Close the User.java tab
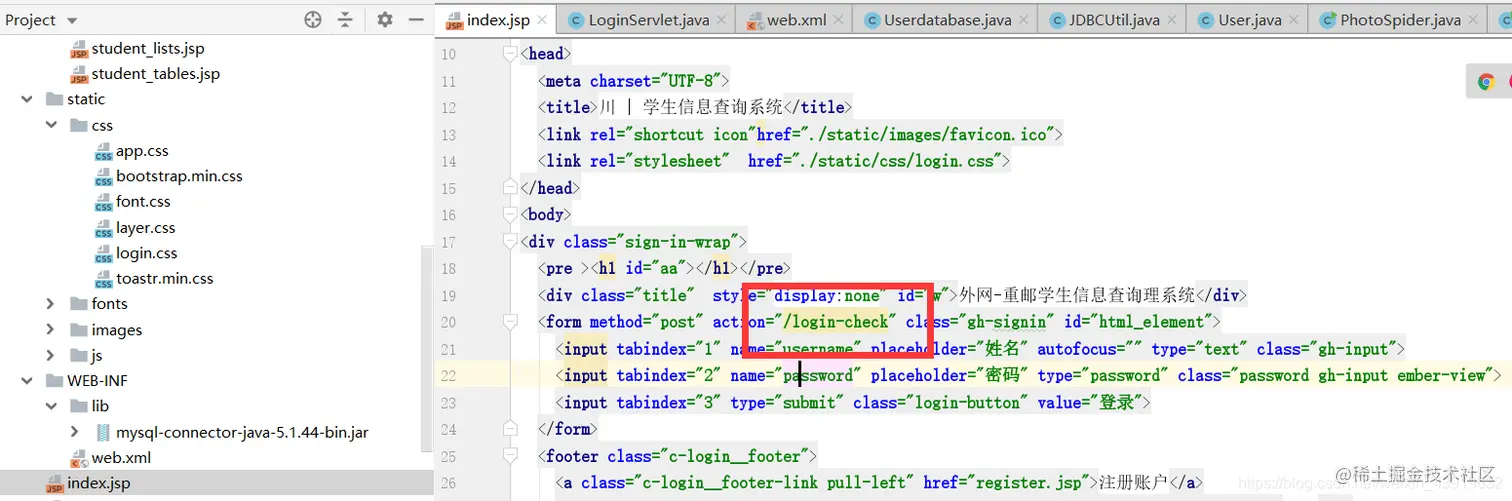The height and width of the screenshot is (501, 1512). pyautogui.click(x=1296, y=20)
